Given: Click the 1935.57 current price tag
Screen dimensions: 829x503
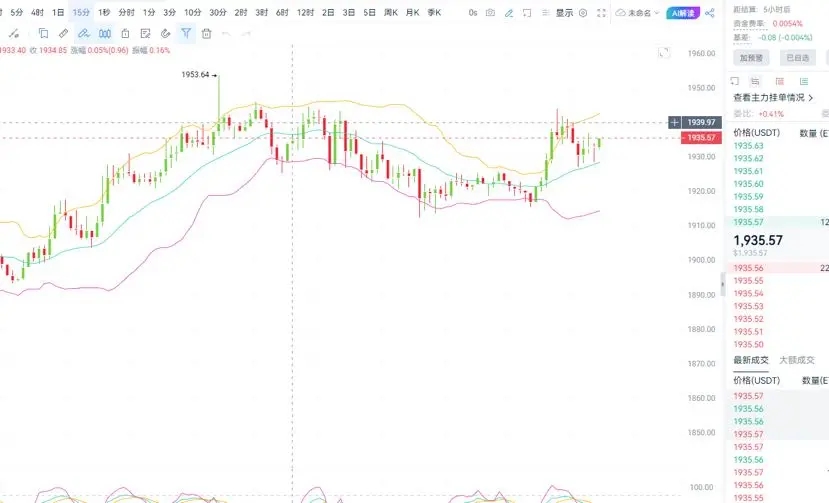Looking at the screenshot, I should click(701, 138).
